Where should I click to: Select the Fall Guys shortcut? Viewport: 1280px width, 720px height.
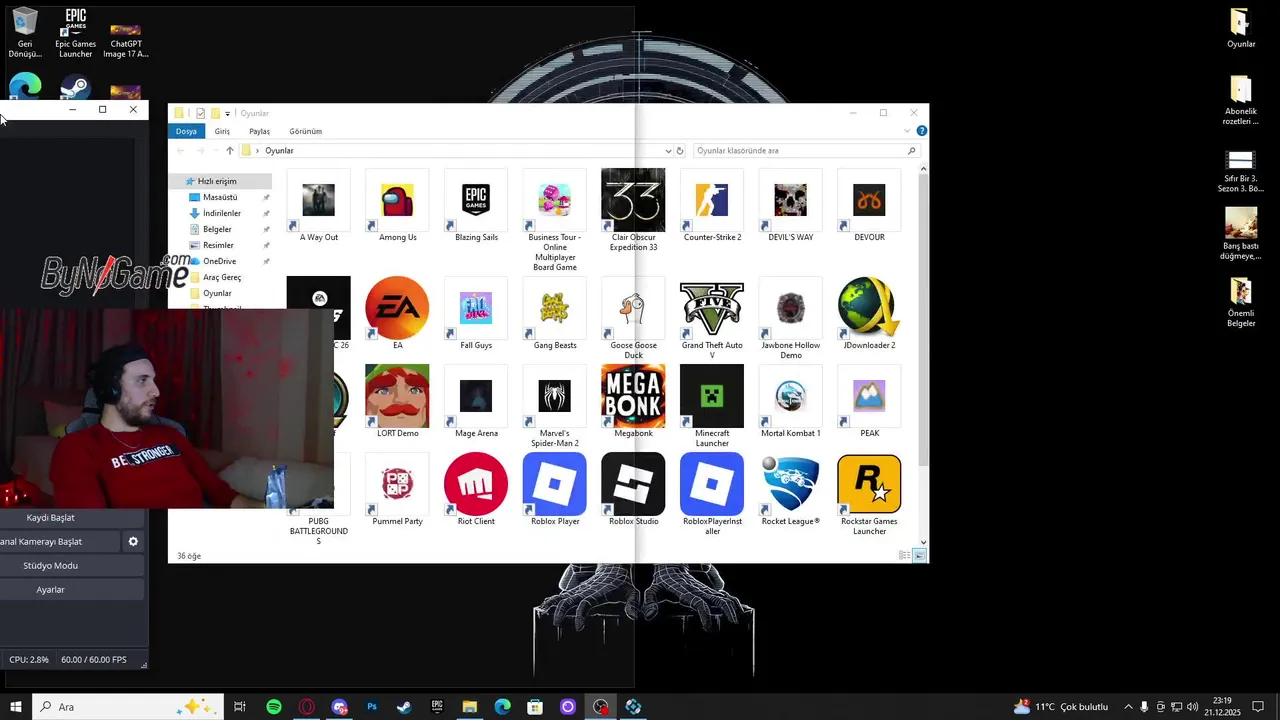pyautogui.click(x=476, y=314)
